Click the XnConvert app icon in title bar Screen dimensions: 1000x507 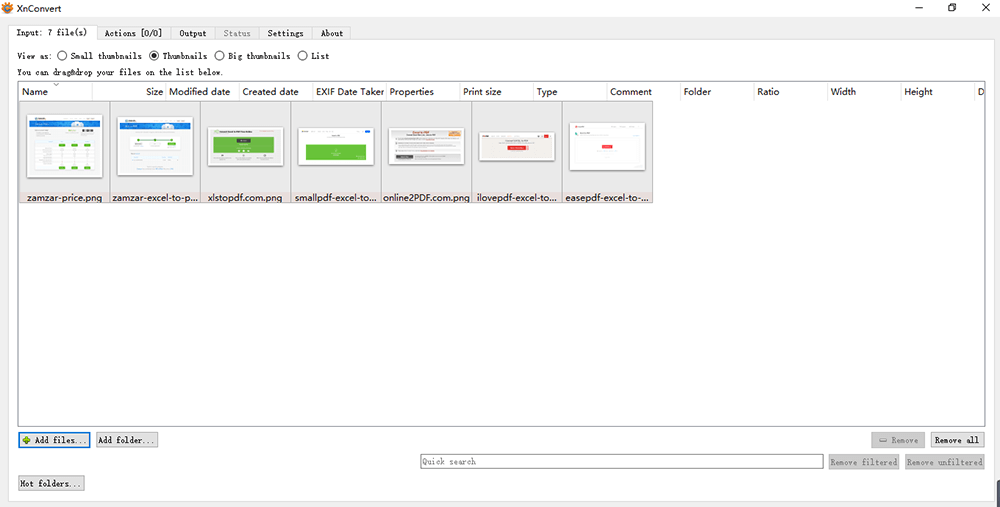pos(8,8)
